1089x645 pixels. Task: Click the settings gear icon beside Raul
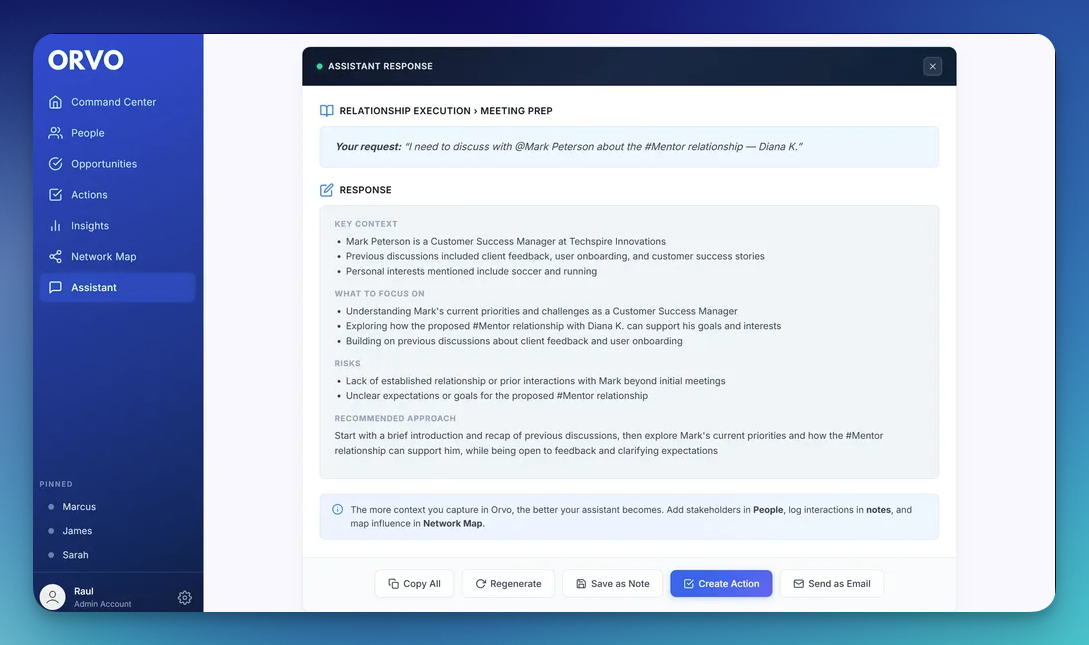tap(185, 597)
